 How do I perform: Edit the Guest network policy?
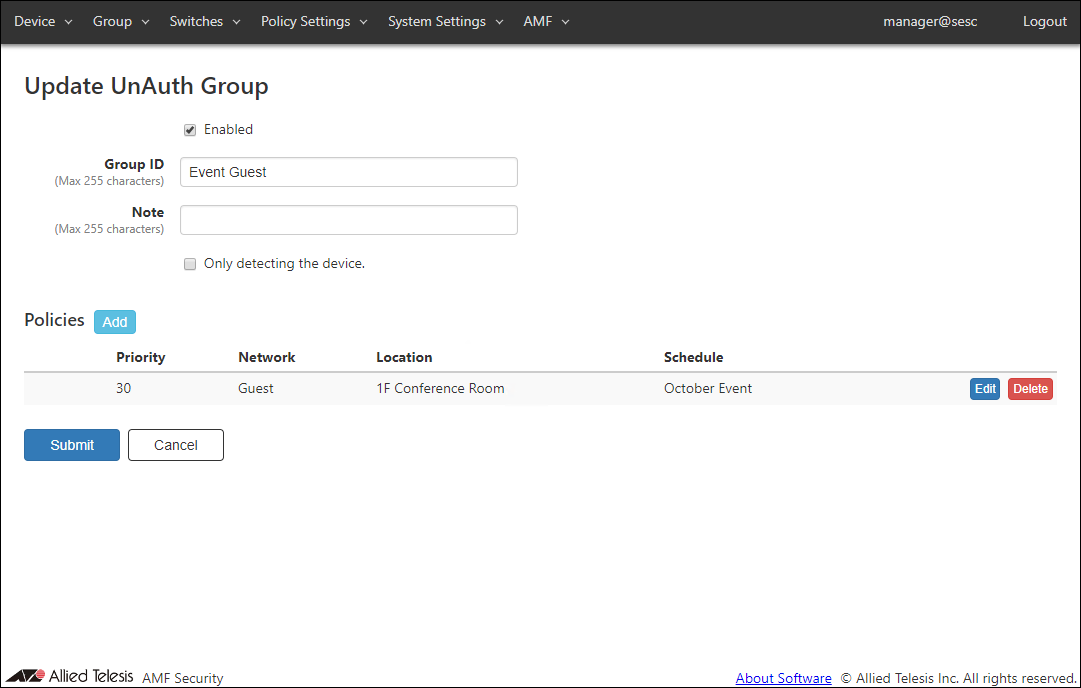(985, 389)
